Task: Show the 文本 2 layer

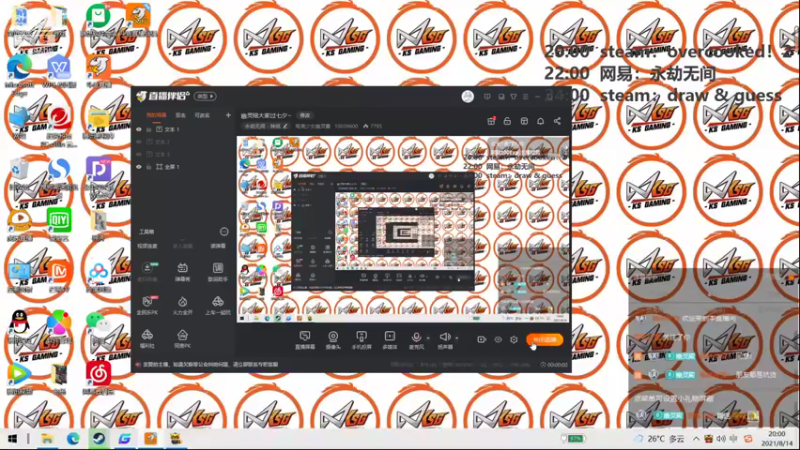Action: tap(138, 142)
